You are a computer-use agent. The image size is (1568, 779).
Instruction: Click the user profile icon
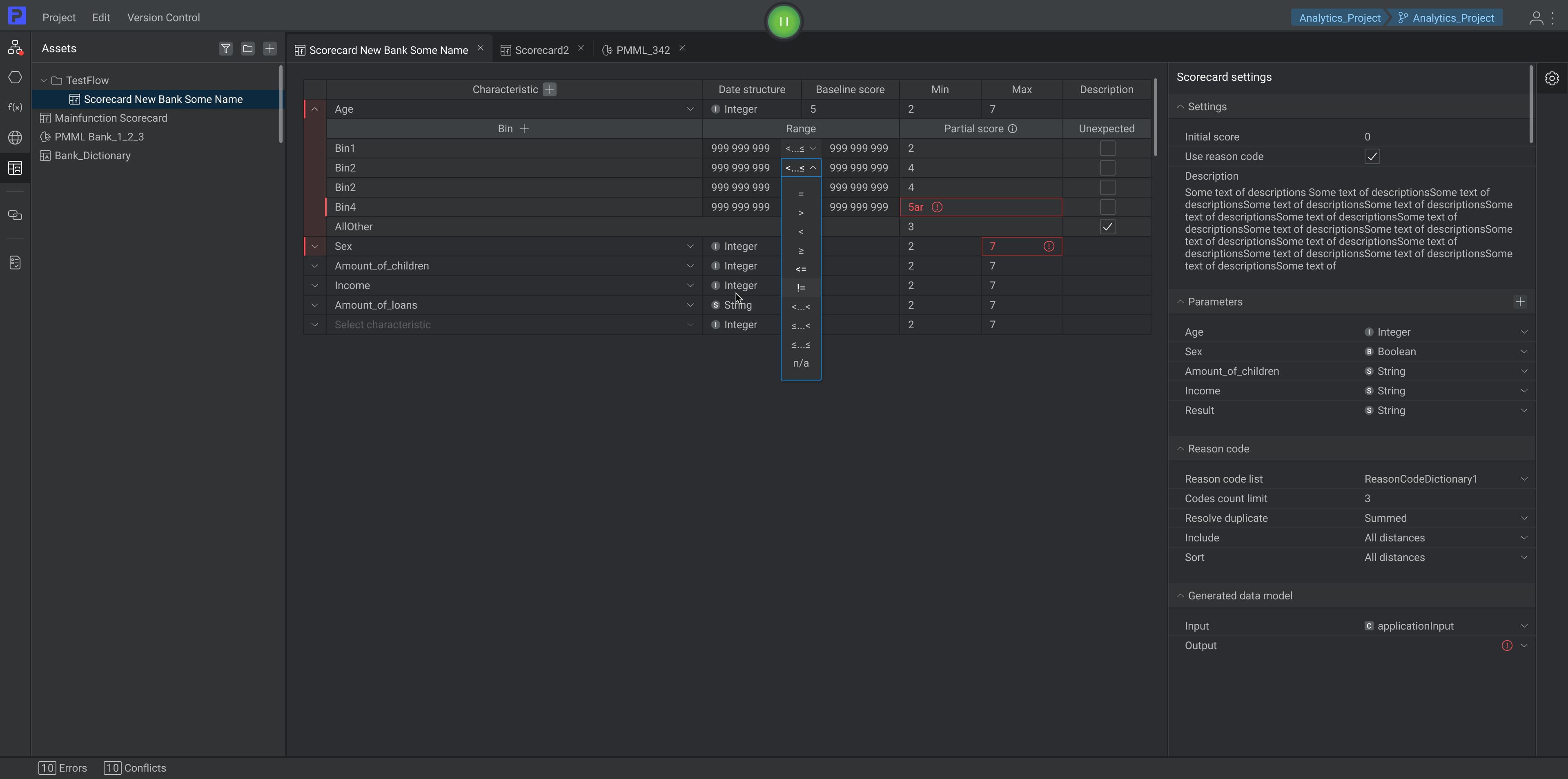(x=1536, y=18)
